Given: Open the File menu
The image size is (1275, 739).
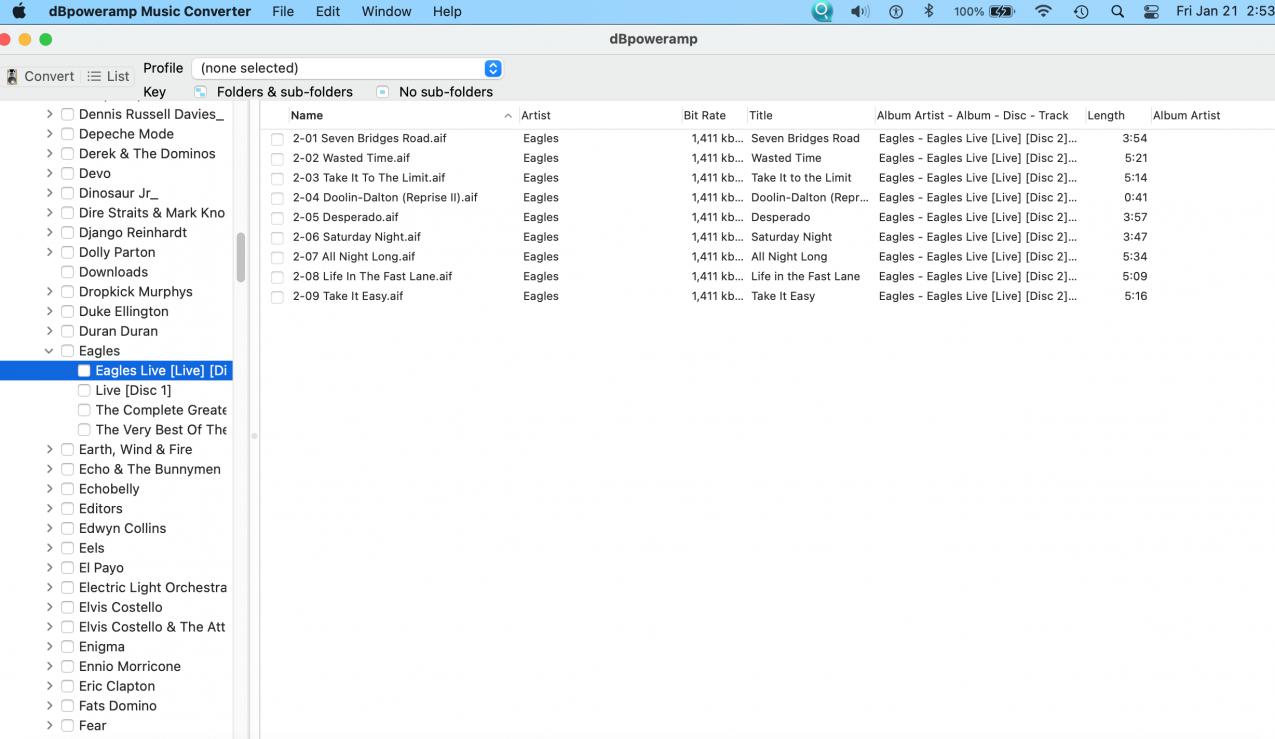Looking at the screenshot, I should [283, 12].
